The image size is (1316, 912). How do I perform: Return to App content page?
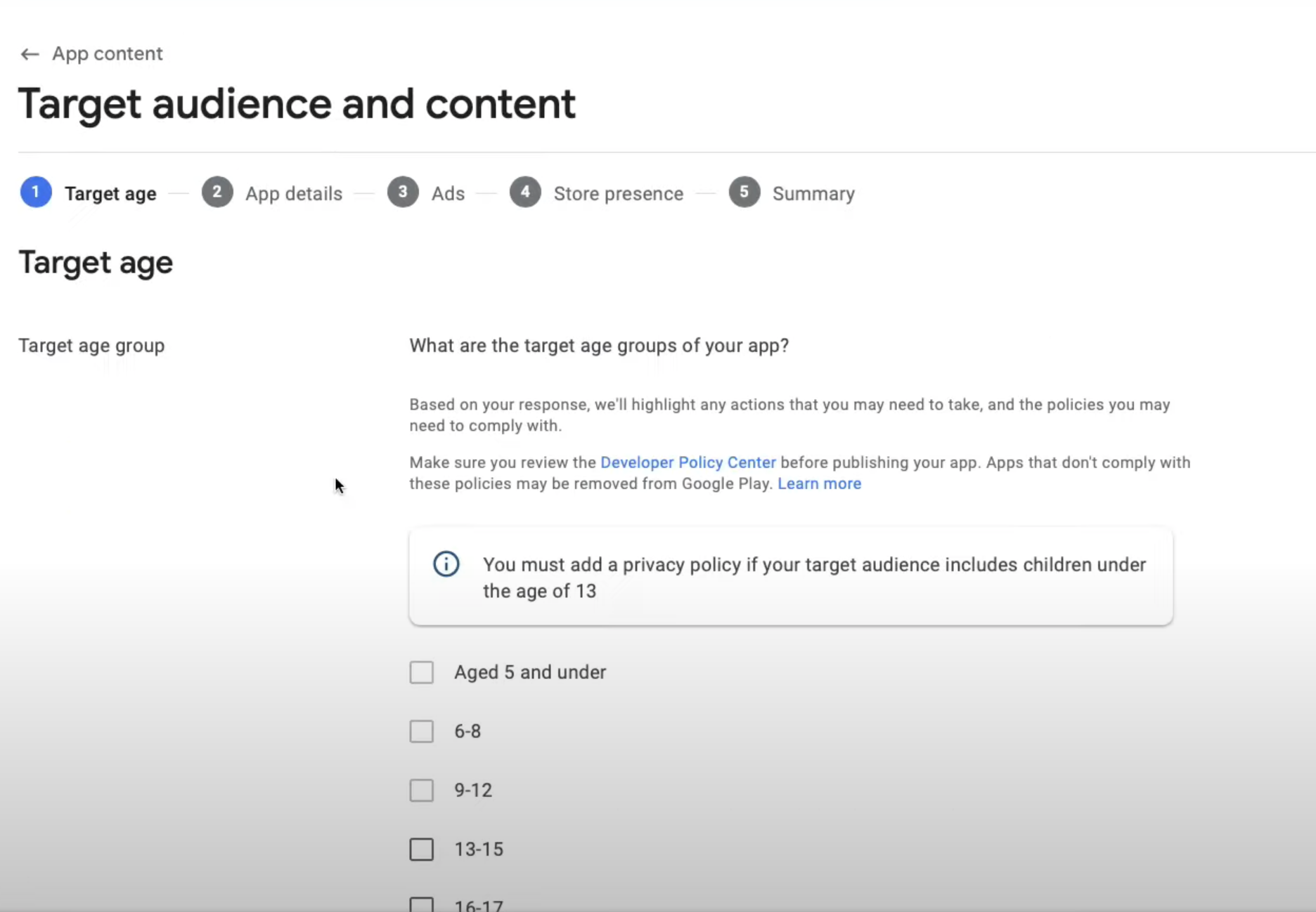[x=107, y=54]
